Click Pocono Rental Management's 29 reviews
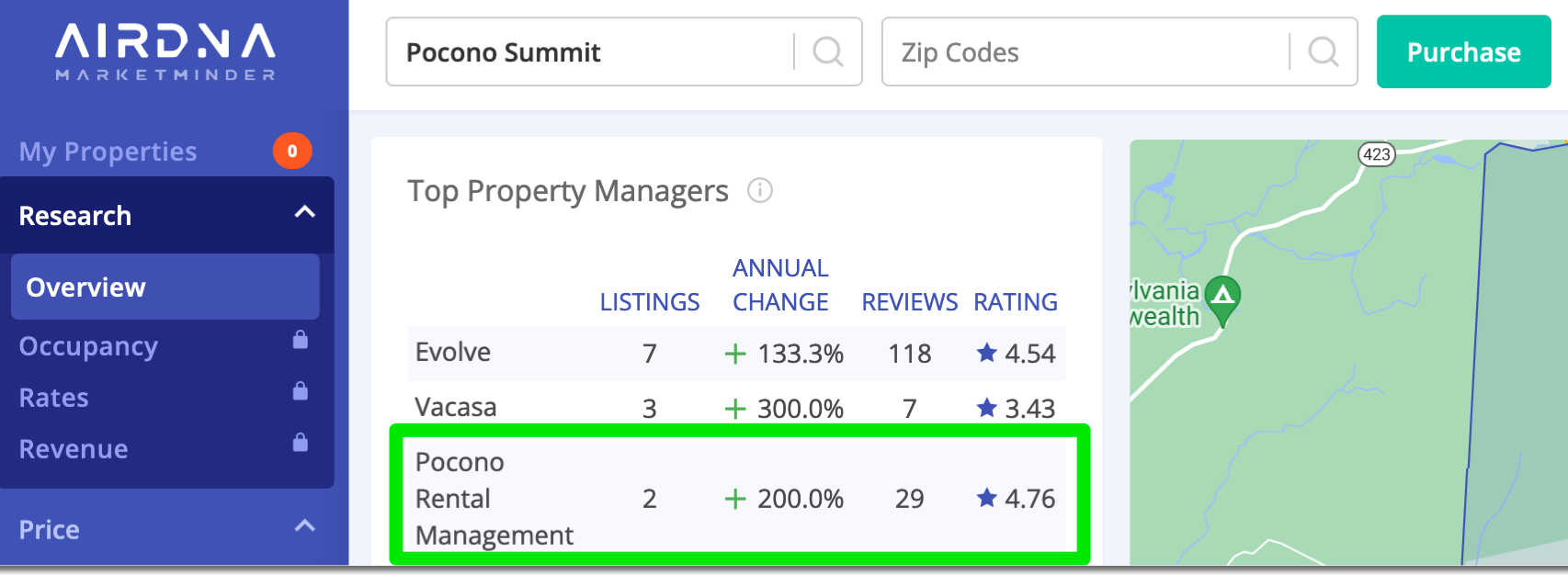The image size is (1568, 575). [910, 499]
